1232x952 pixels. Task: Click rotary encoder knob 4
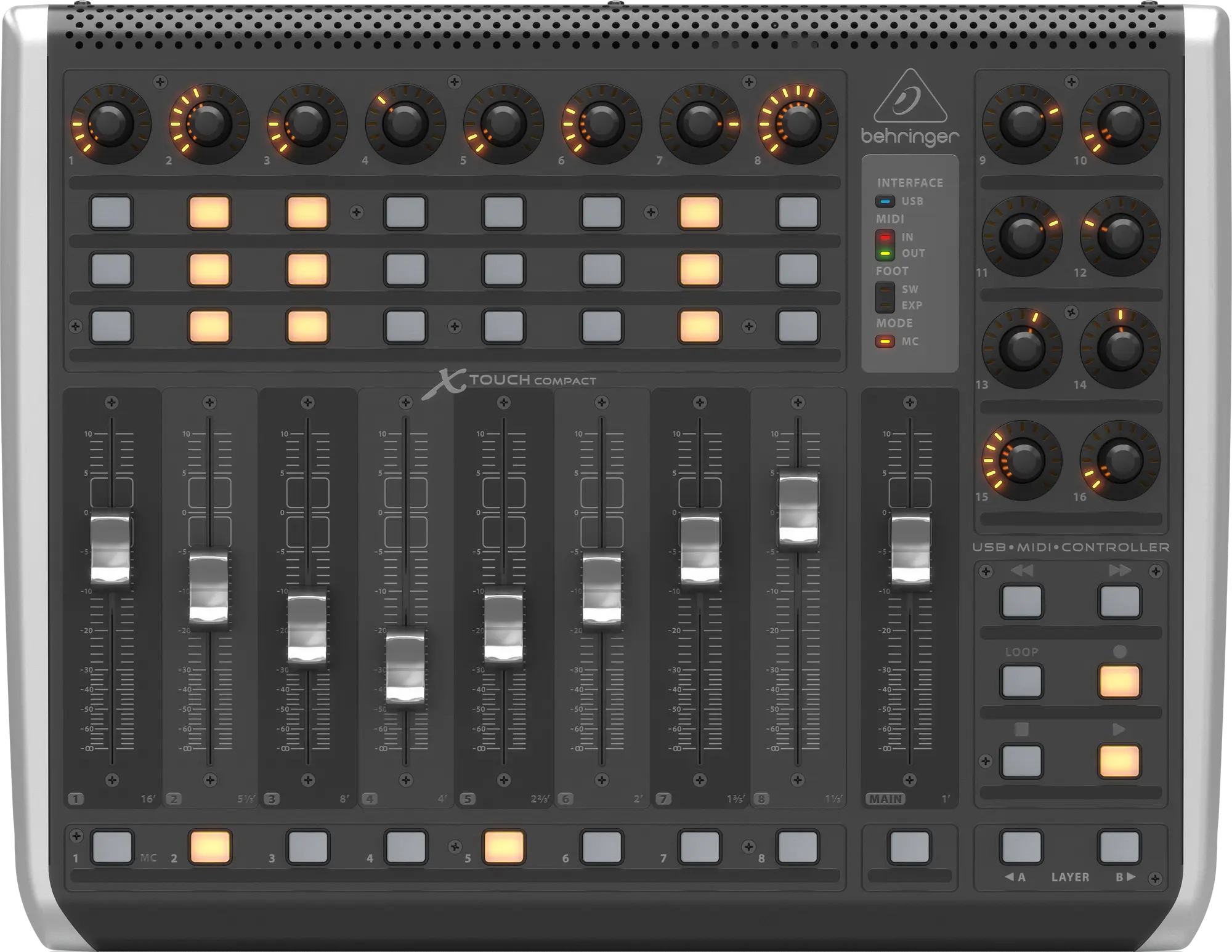click(x=405, y=124)
